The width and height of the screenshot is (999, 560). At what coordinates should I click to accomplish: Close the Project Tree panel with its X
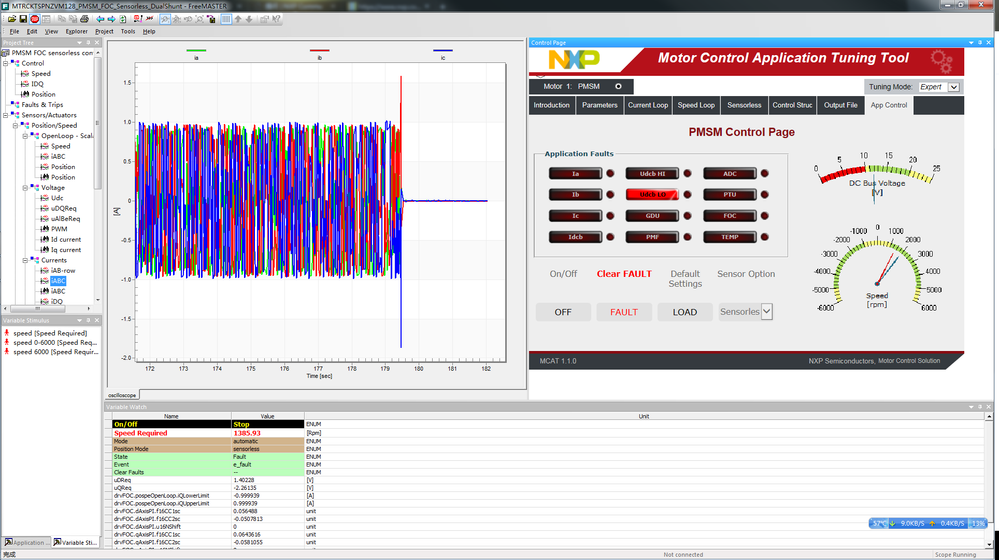[97, 43]
